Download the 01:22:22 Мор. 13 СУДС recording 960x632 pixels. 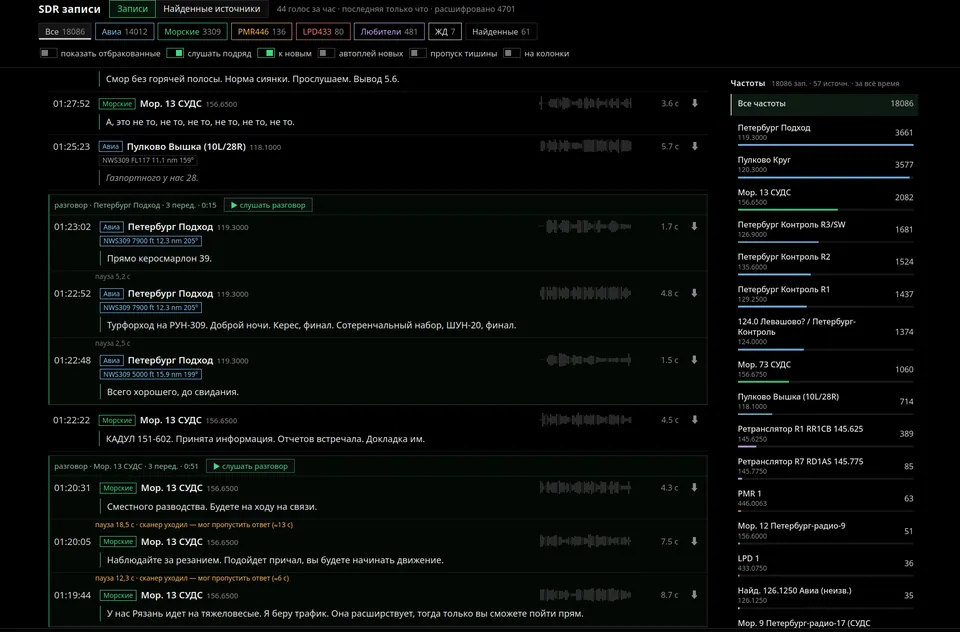click(695, 420)
